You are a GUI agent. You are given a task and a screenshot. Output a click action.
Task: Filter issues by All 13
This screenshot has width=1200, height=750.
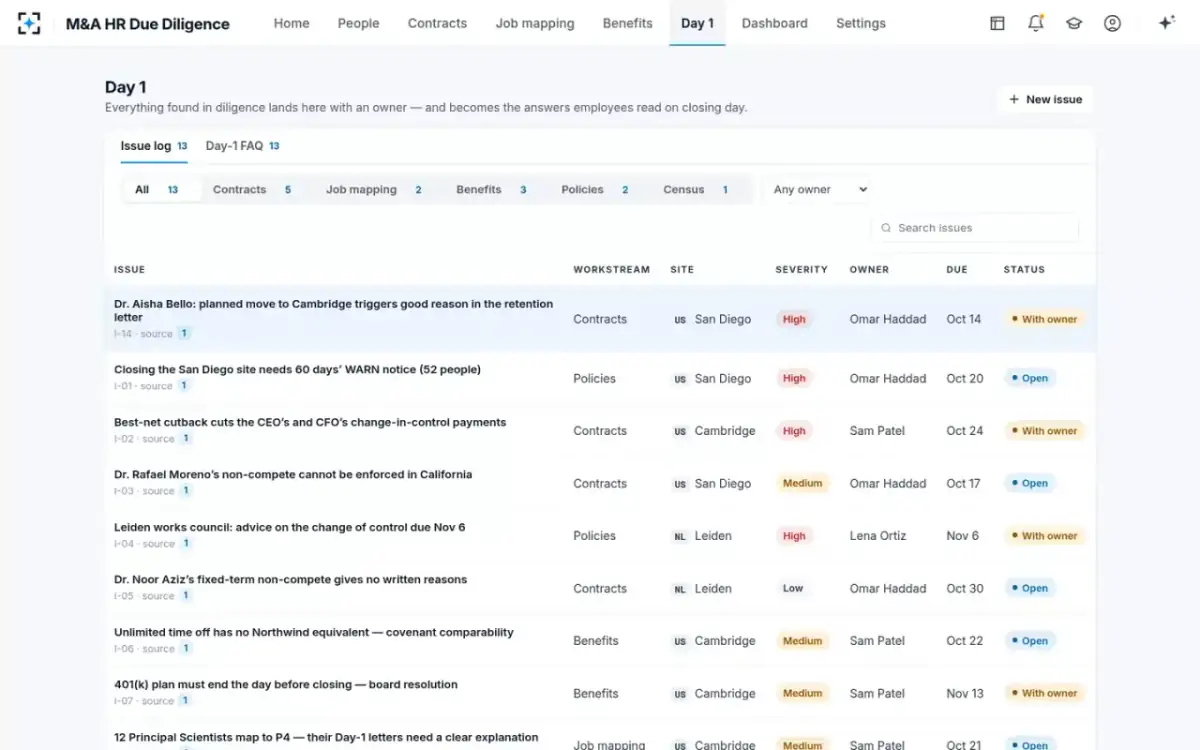pos(161,189)
